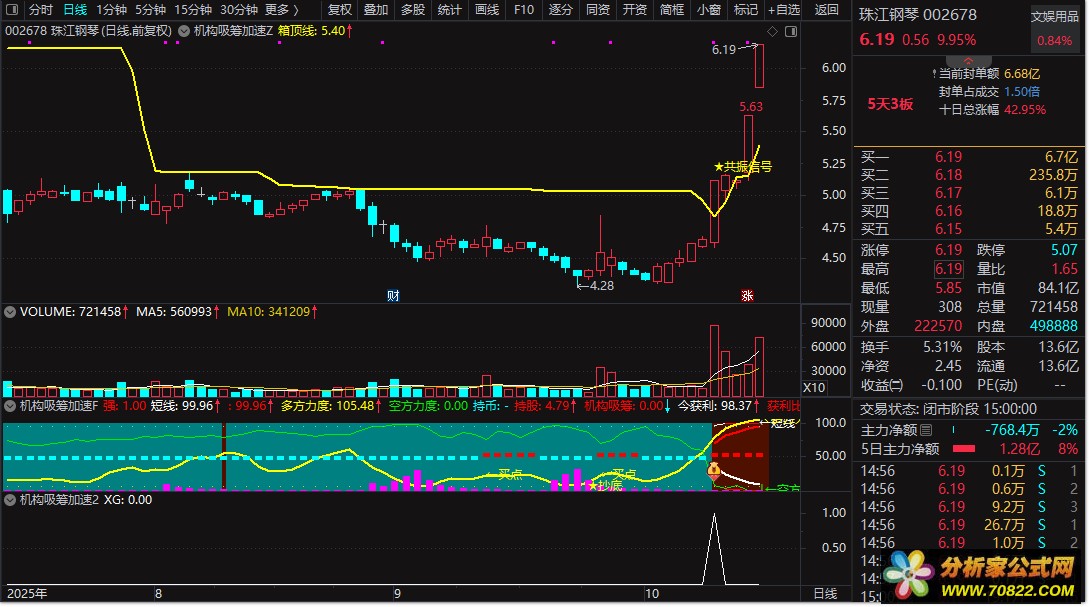Image resolution: width=1091 pixels, height=607 pixels.
Task: Switch to 15分钟 chart period
Action: (193, 10)
